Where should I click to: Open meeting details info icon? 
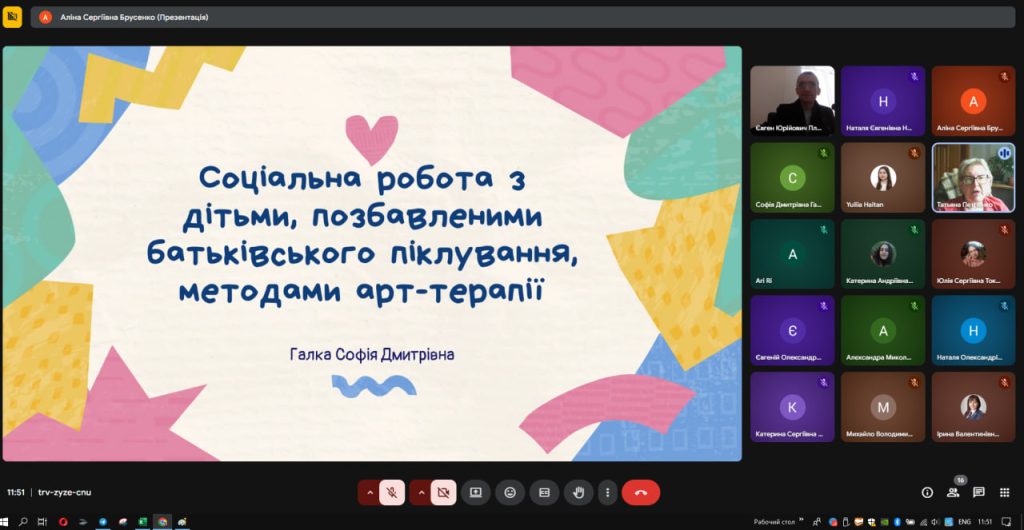coord(927,492)
